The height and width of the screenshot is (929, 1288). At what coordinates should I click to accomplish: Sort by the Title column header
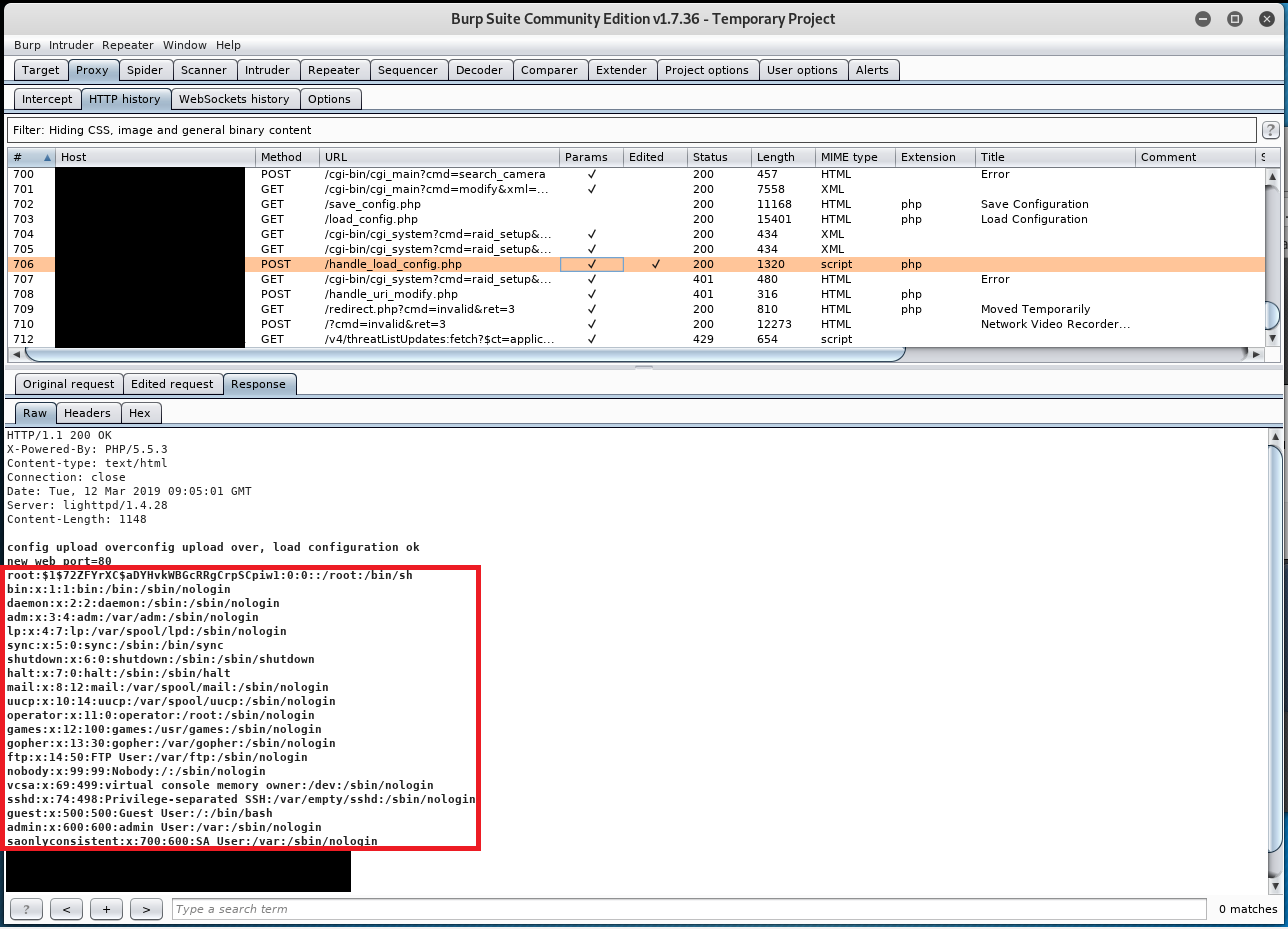pyautogui.click(x=1055, y=157)
